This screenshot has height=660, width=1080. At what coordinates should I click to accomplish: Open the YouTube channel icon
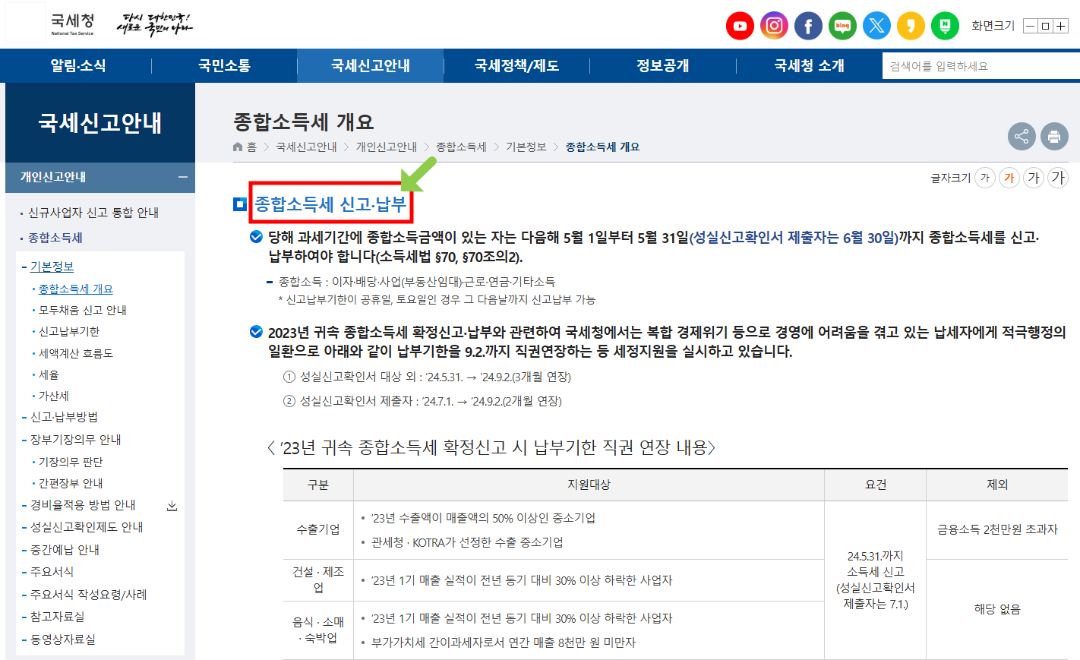coord(740,26)
